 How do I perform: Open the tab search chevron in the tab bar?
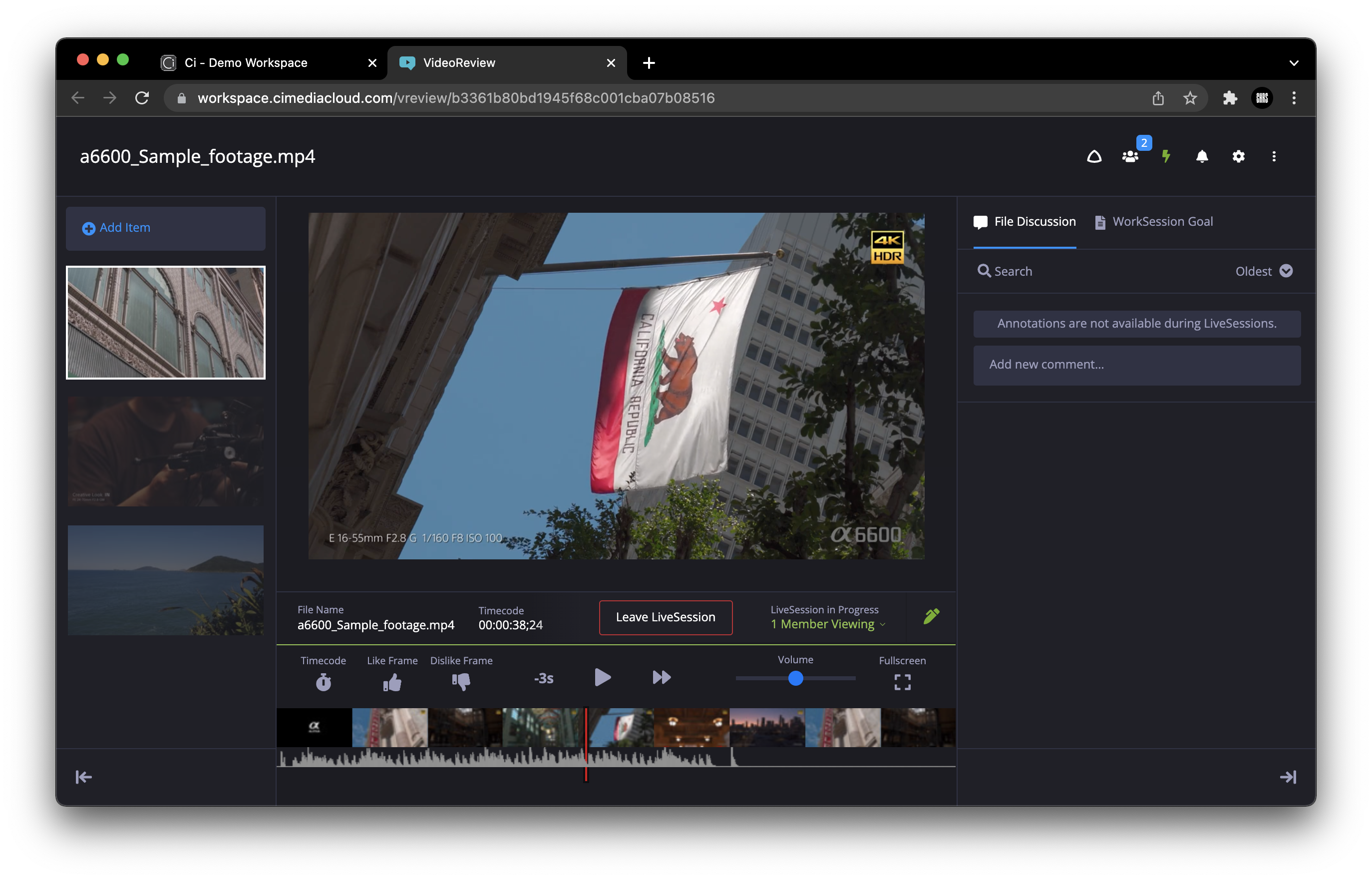point(1294,63)
